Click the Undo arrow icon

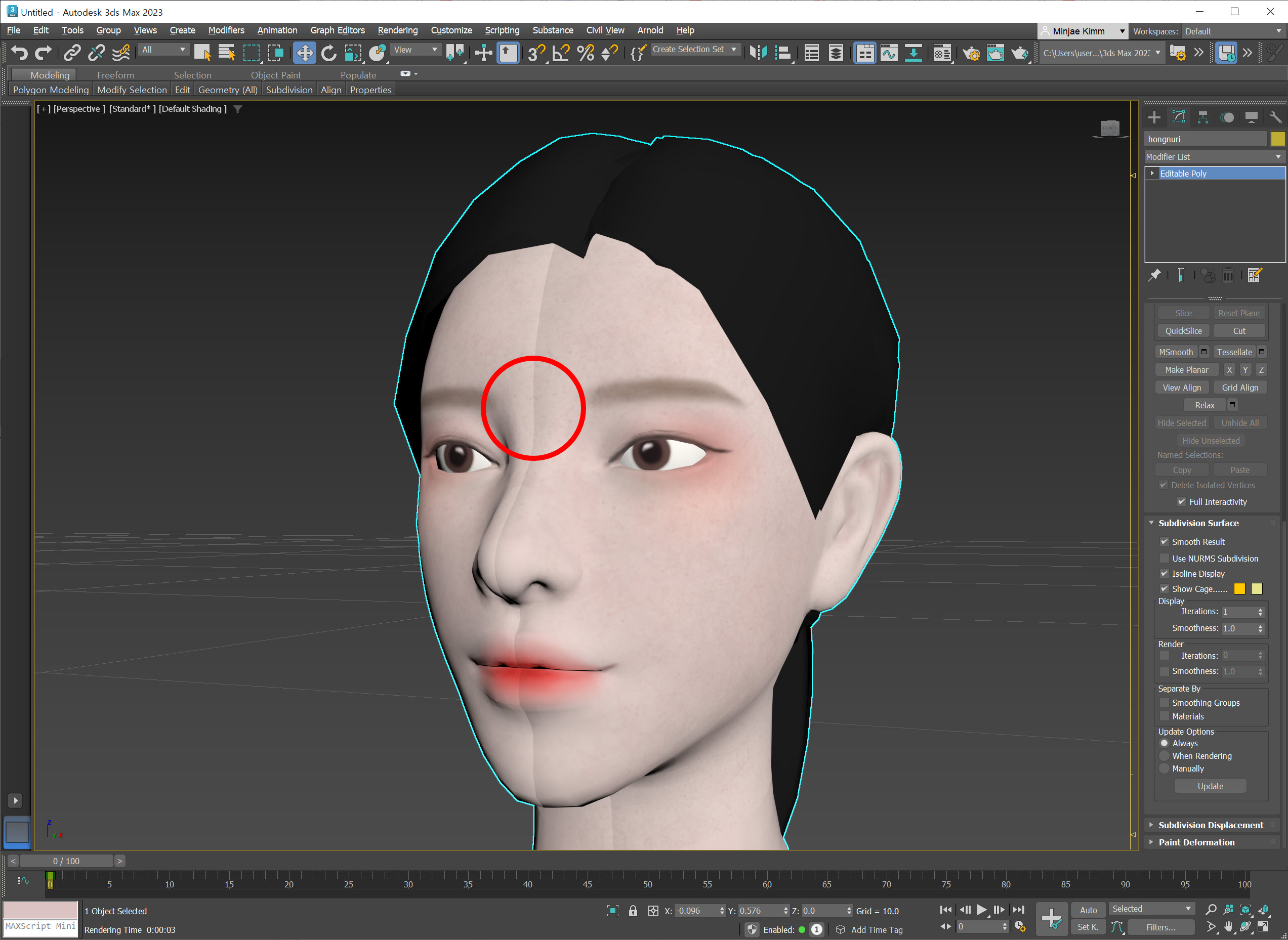[x=19, y=53]
